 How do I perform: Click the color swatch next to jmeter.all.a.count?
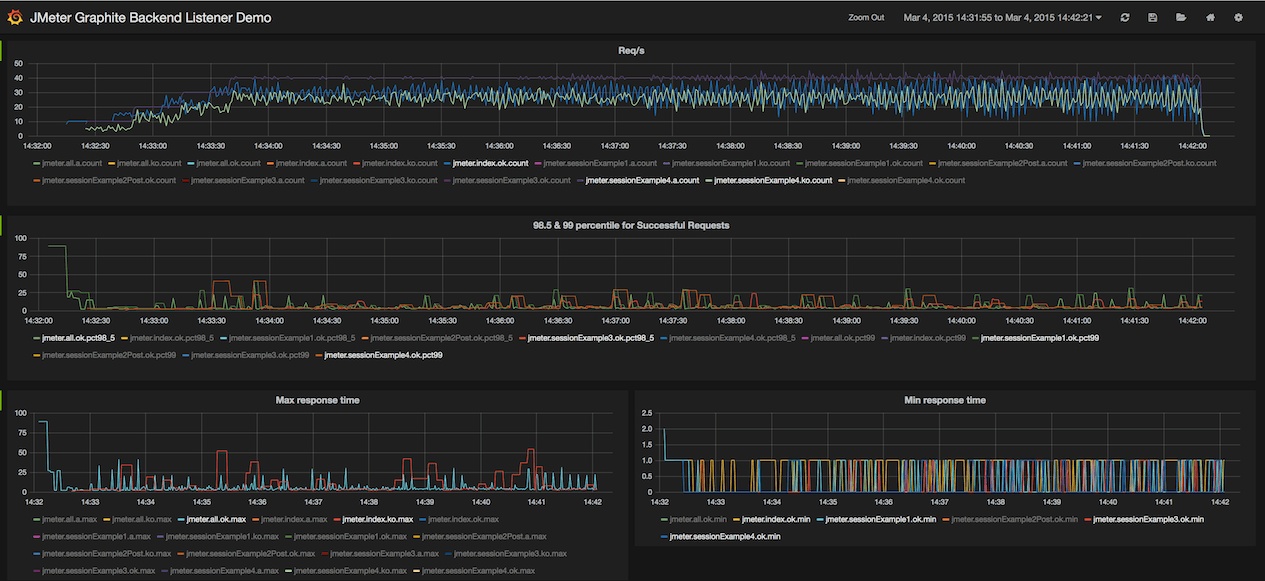(x=34, y=162)
